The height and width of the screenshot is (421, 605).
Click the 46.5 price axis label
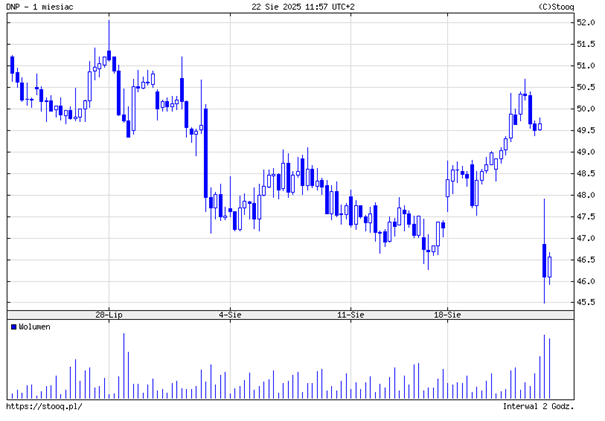586,260
